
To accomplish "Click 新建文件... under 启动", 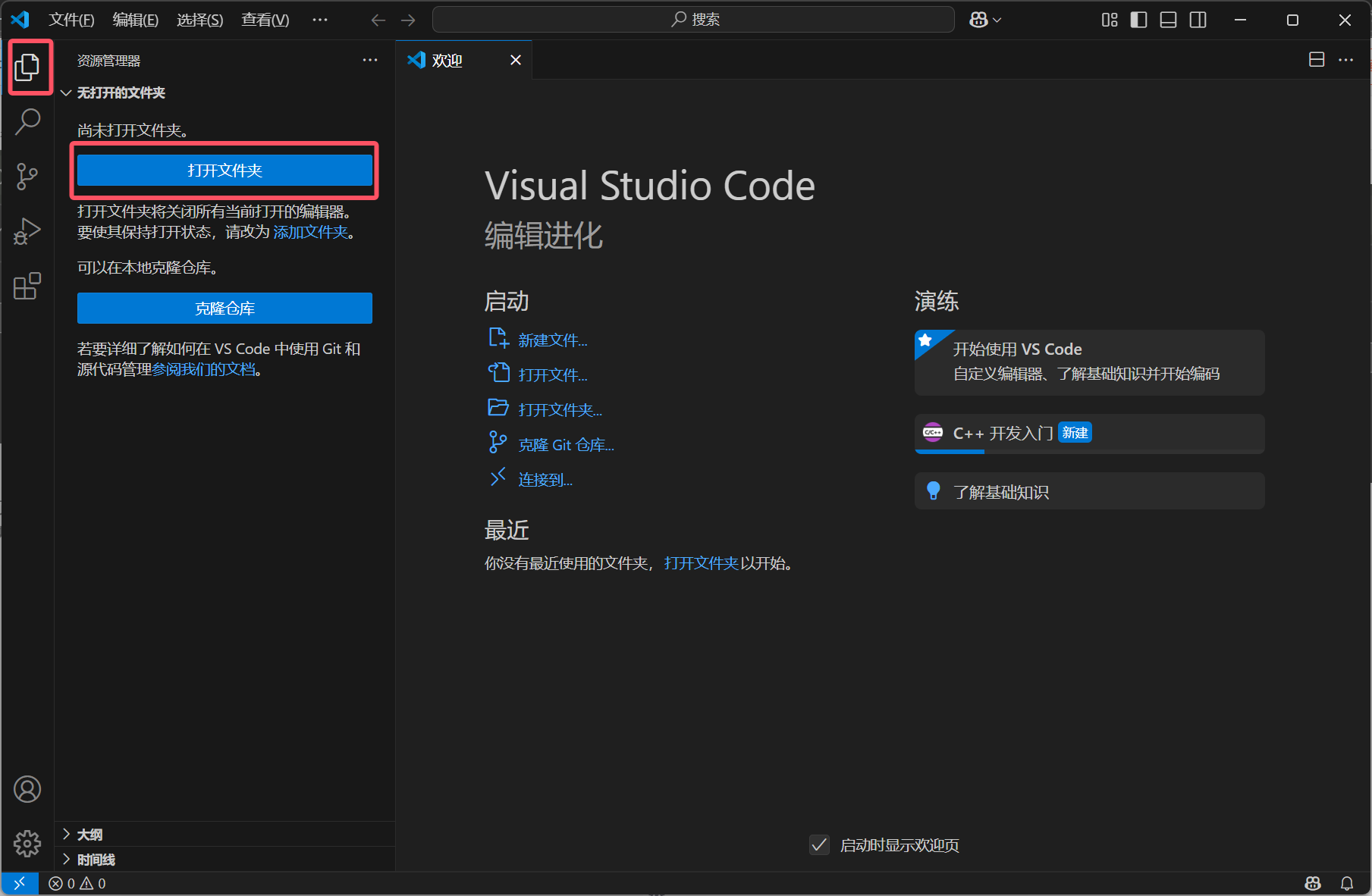I will tap(553, 340).
